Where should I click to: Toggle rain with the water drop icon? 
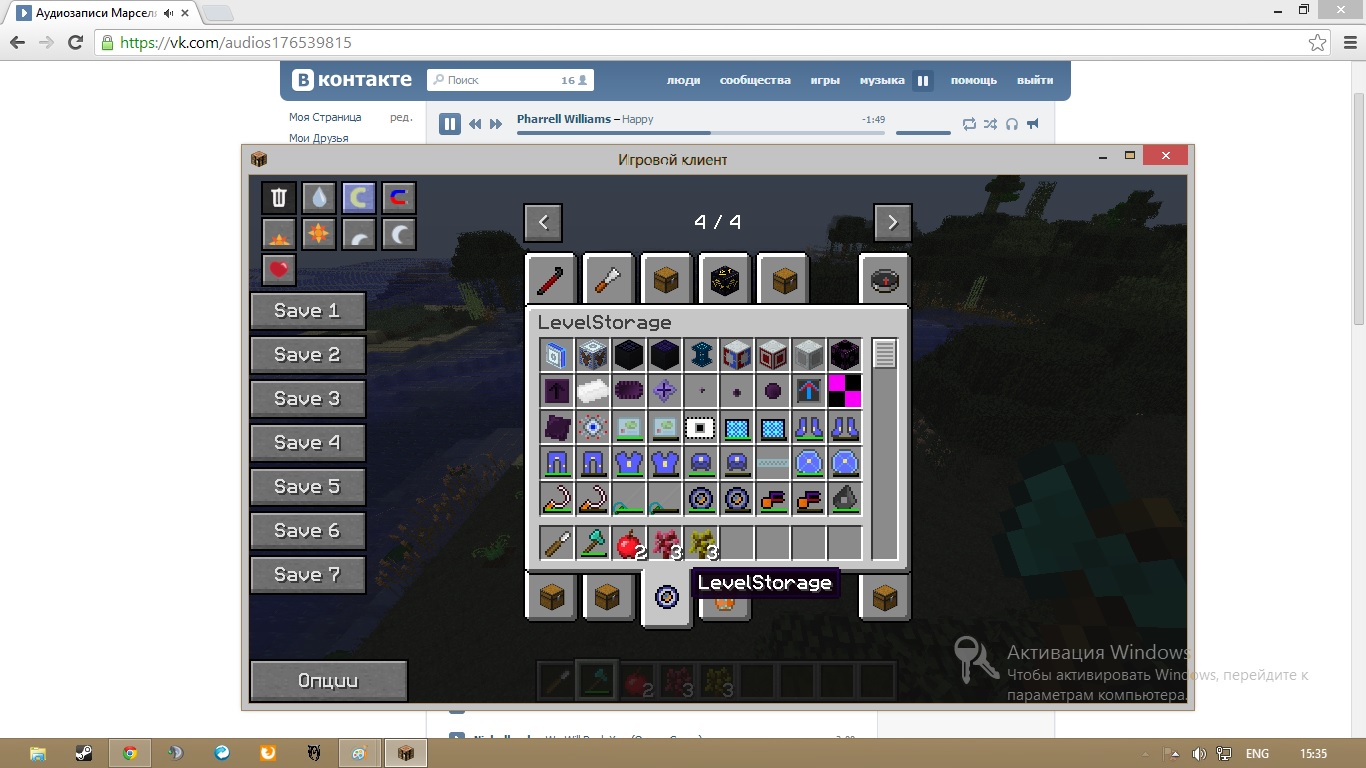[319, 198]
